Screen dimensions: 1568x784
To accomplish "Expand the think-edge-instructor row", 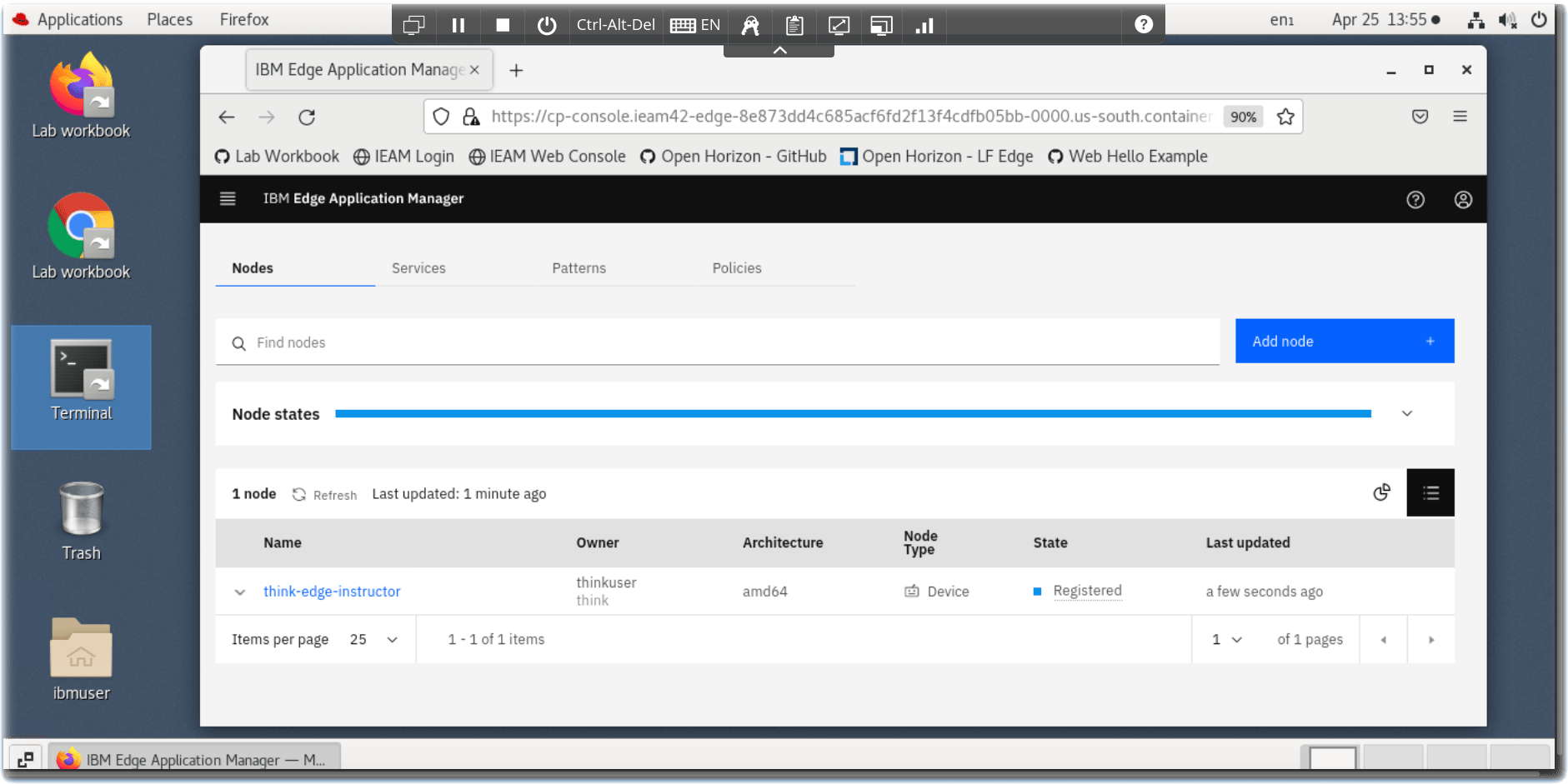I will tap(240, 592).
